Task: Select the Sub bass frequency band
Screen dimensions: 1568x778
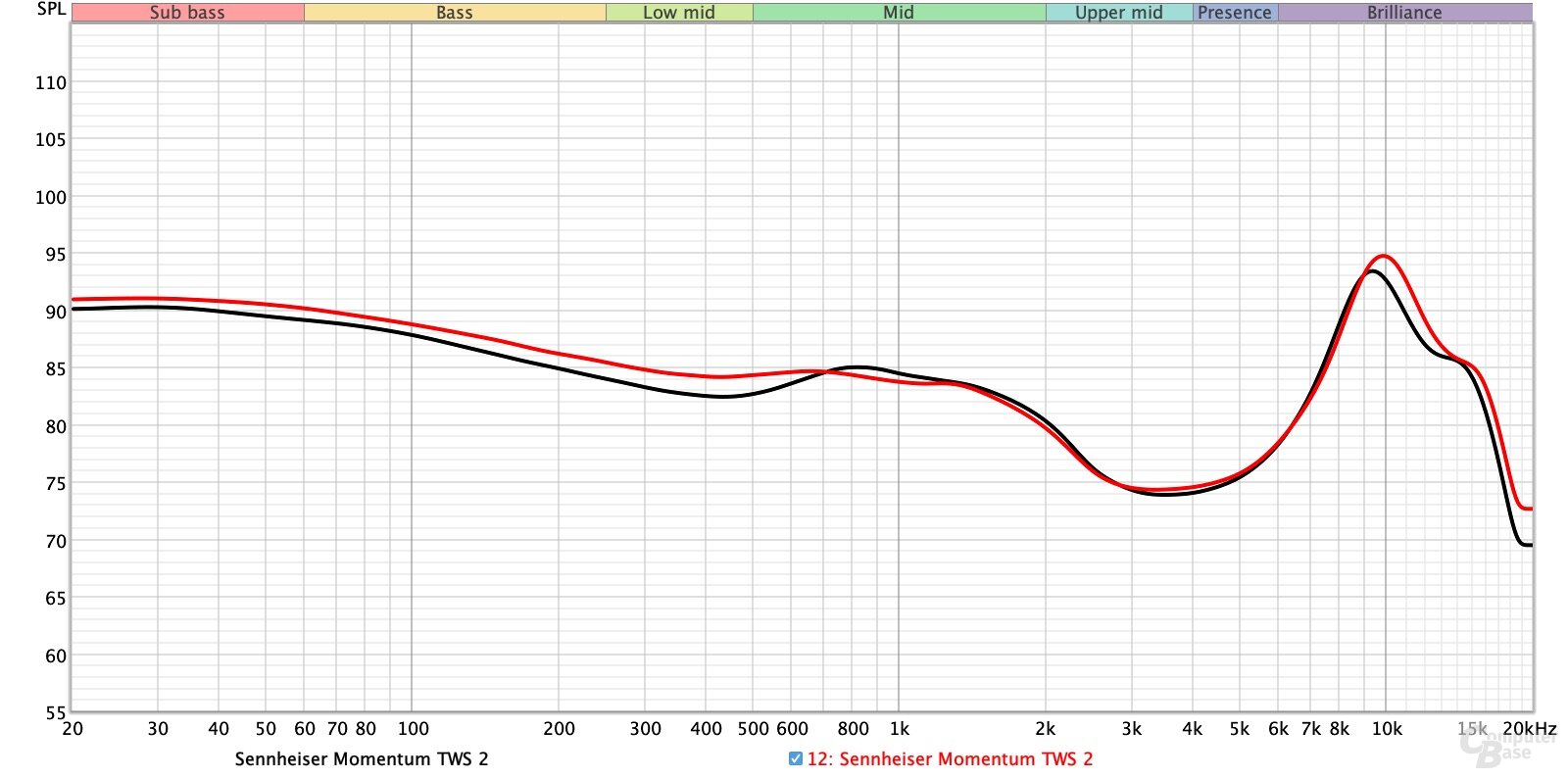Action: [187, 12]
